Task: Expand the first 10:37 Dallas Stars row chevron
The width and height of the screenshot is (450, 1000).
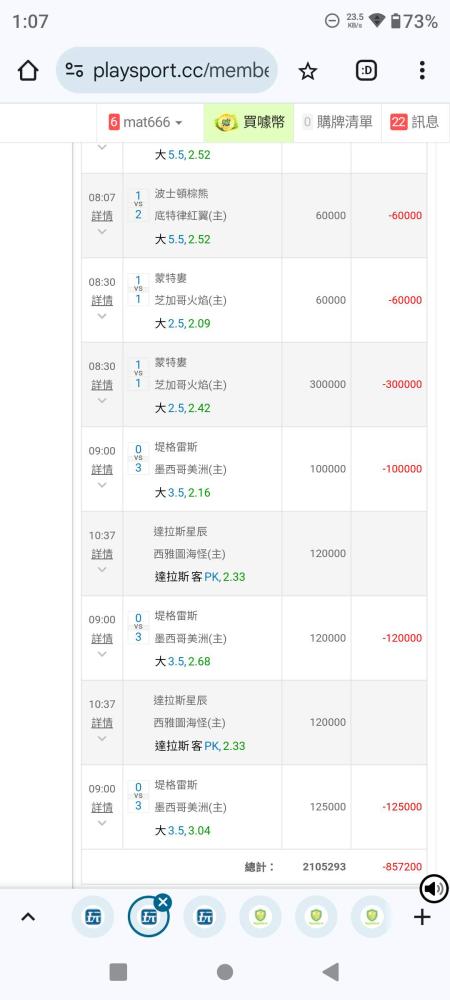Action: (x=102, y=570)
